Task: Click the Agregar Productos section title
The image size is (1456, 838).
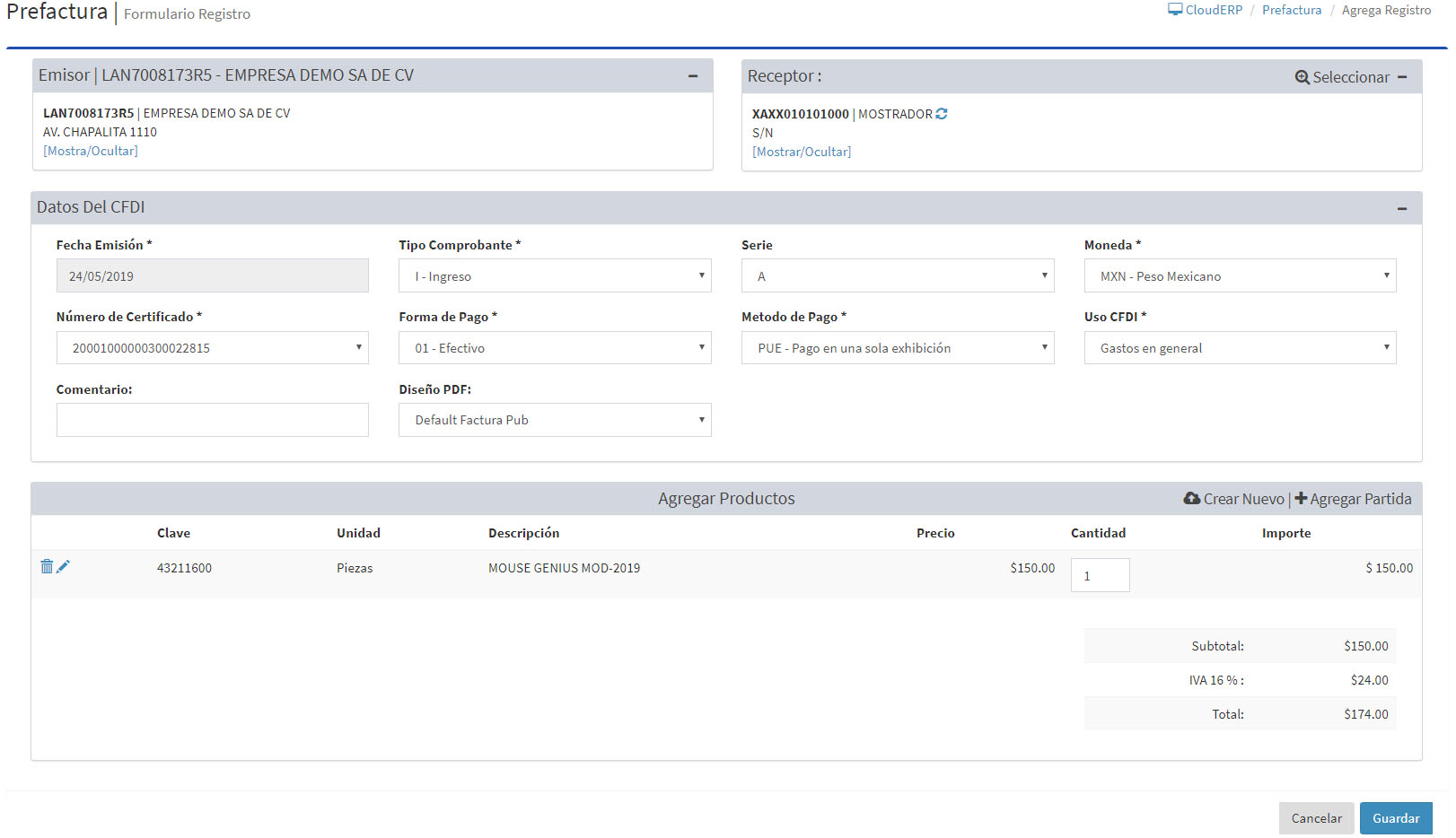Action: [x=726, y=499]
